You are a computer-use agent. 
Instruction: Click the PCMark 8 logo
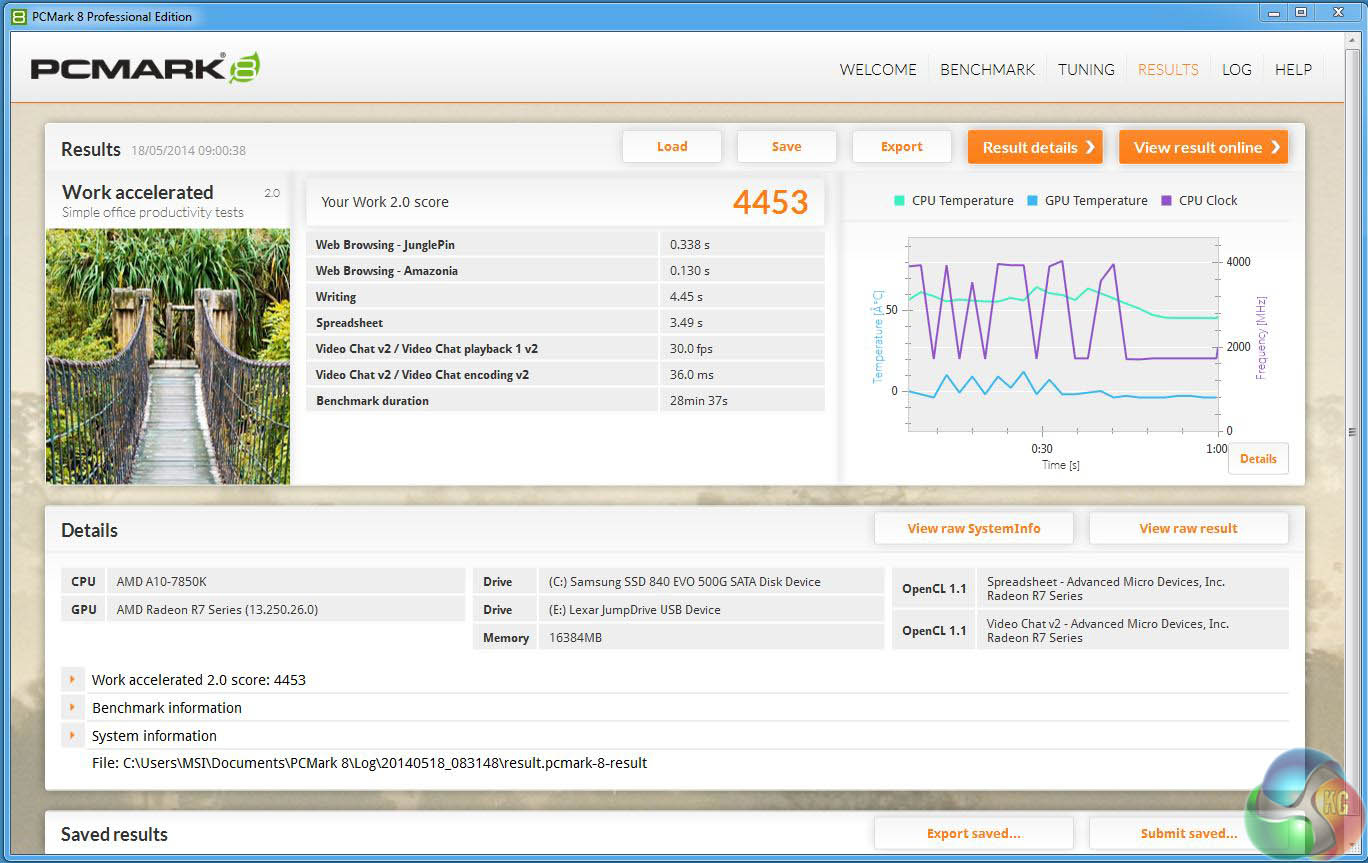[145, 68]
